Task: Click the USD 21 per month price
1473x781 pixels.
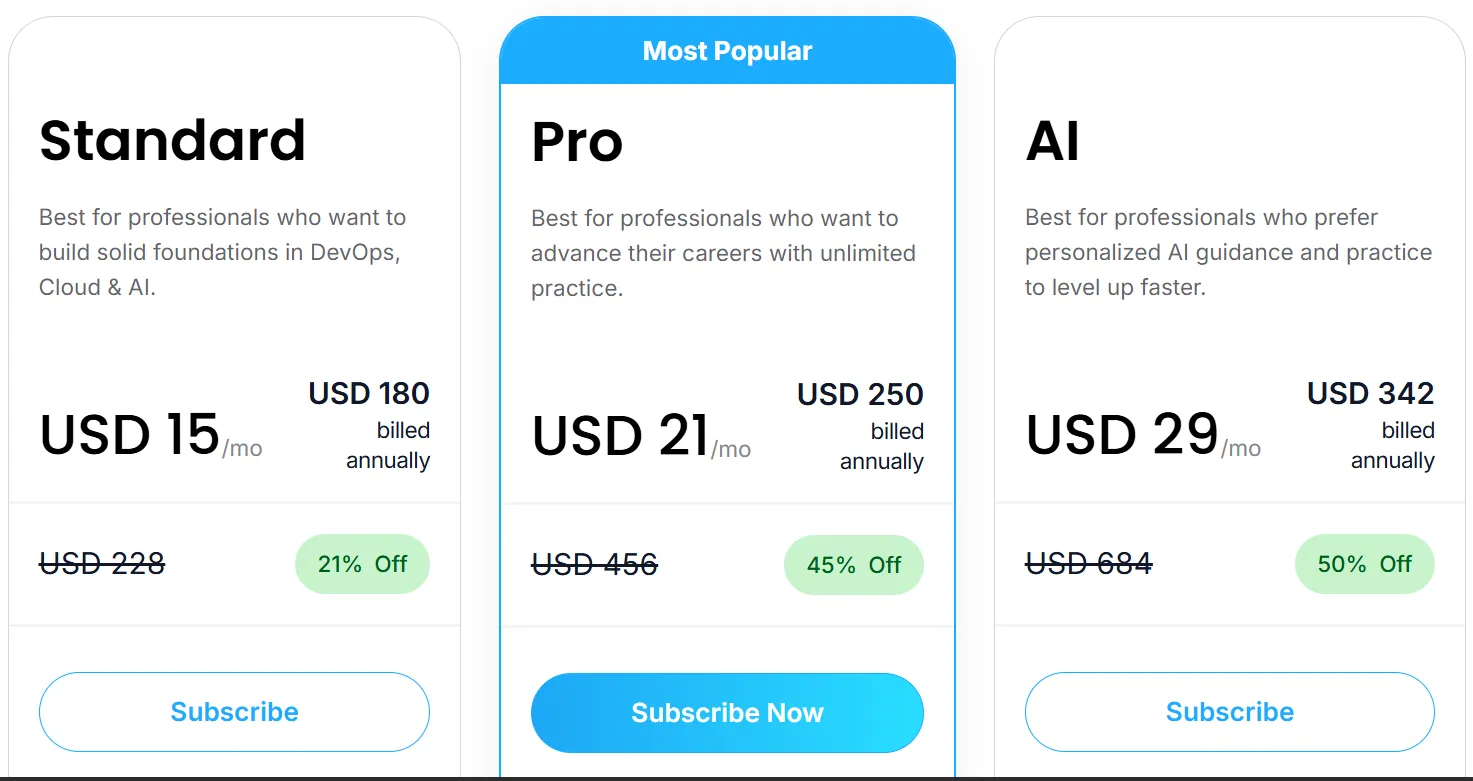Action: tap(620, 437)
